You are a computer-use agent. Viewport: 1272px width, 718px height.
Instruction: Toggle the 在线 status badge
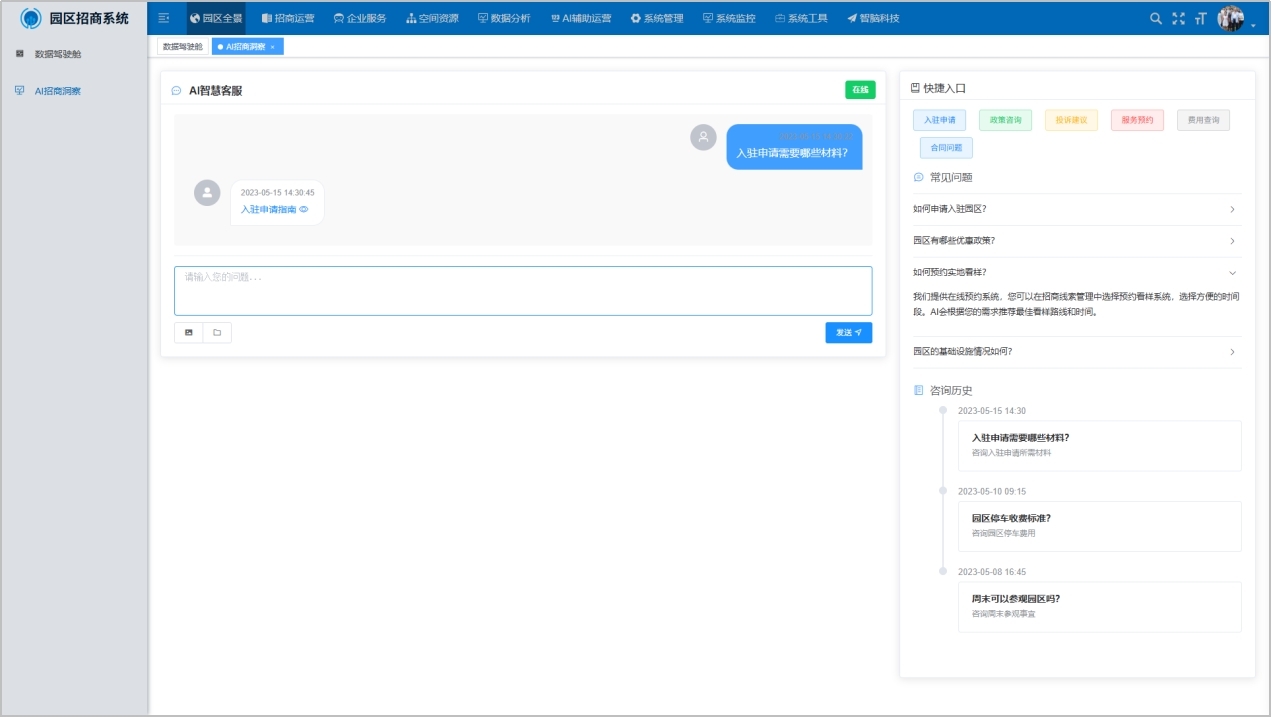pos(857,88)
